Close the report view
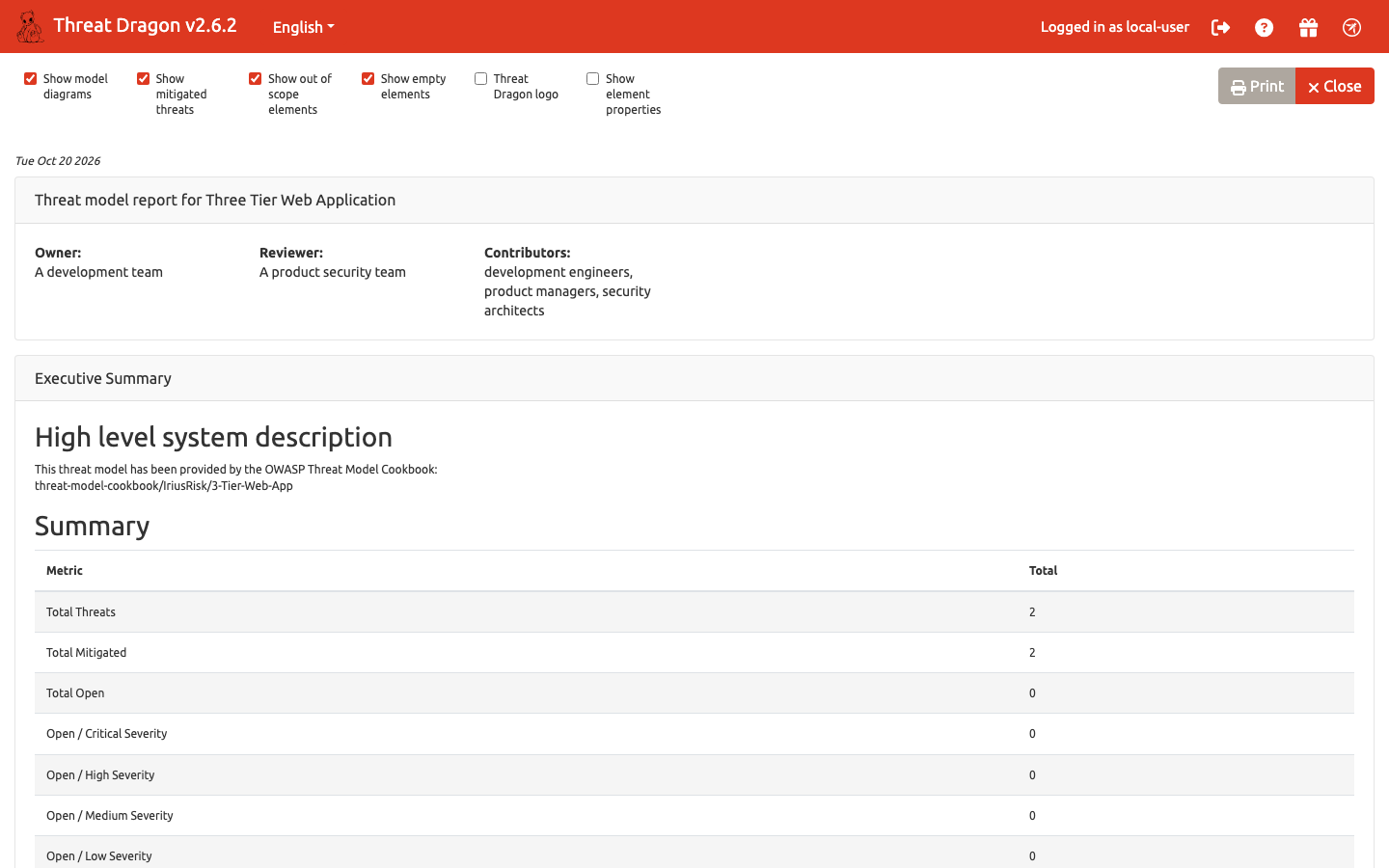The width and height of the screenshot is (1389, 868). [x=1335, y=86]
